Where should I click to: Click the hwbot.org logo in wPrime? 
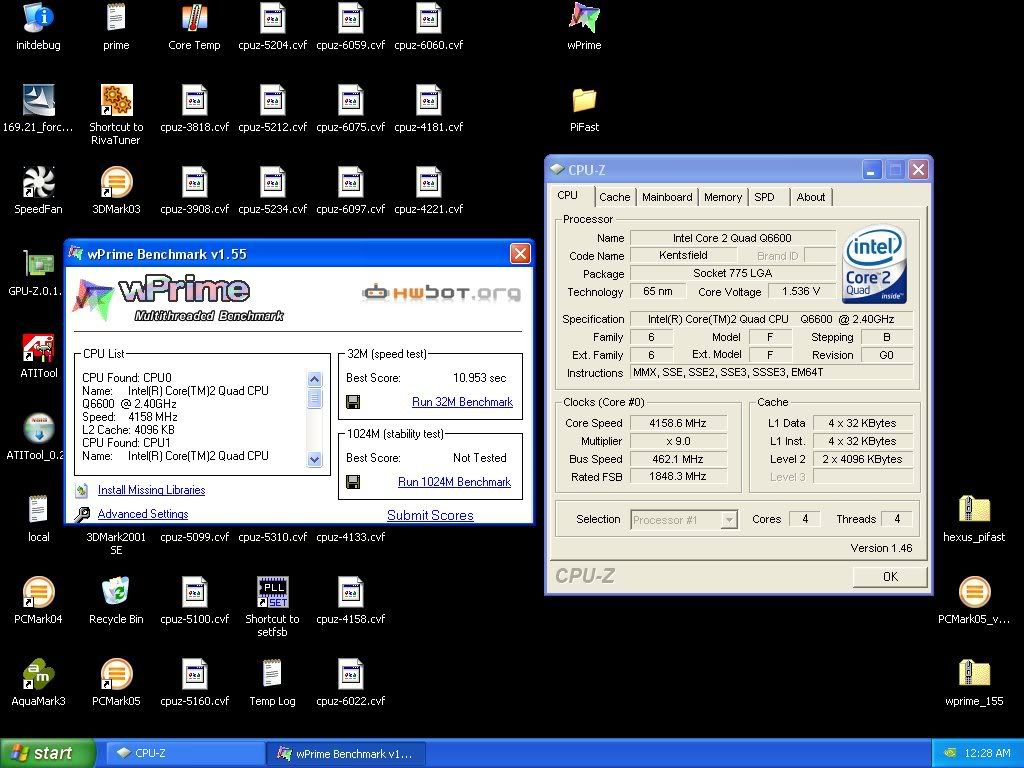point(441,292)
